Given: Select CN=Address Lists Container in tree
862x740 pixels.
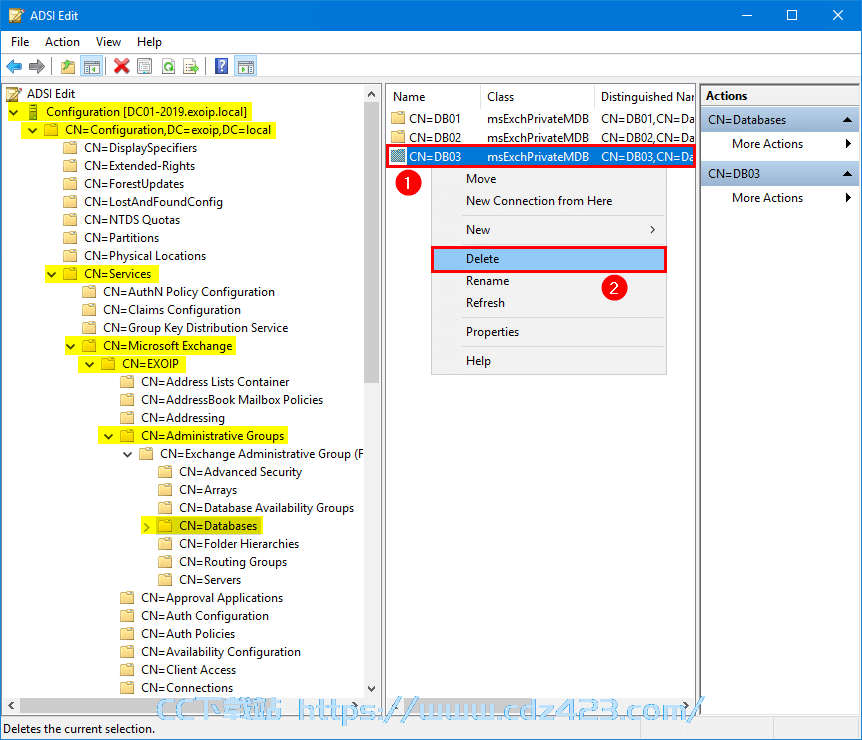Looking at the screenshot, I should pyautogui.click(x=214, y=382).
